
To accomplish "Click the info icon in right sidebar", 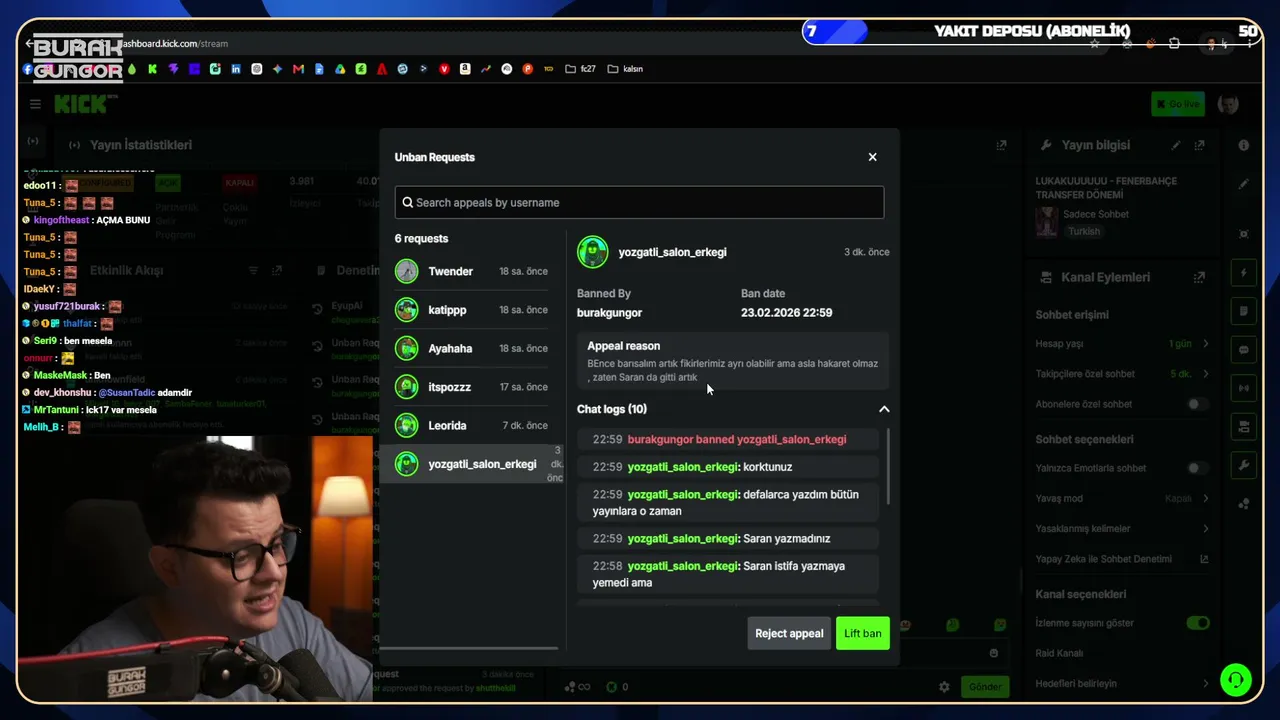I will point(1244,145).
